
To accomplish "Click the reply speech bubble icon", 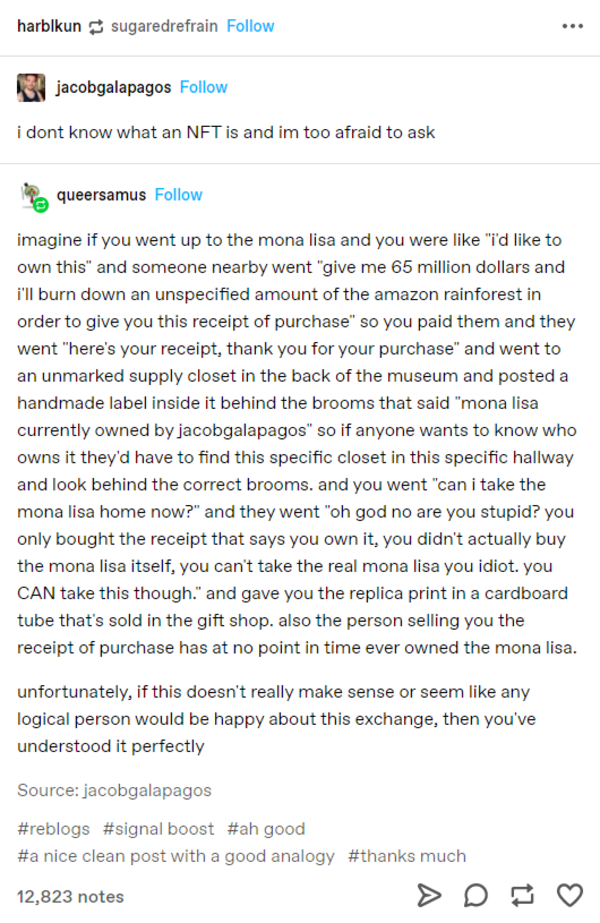I will 476,894.
